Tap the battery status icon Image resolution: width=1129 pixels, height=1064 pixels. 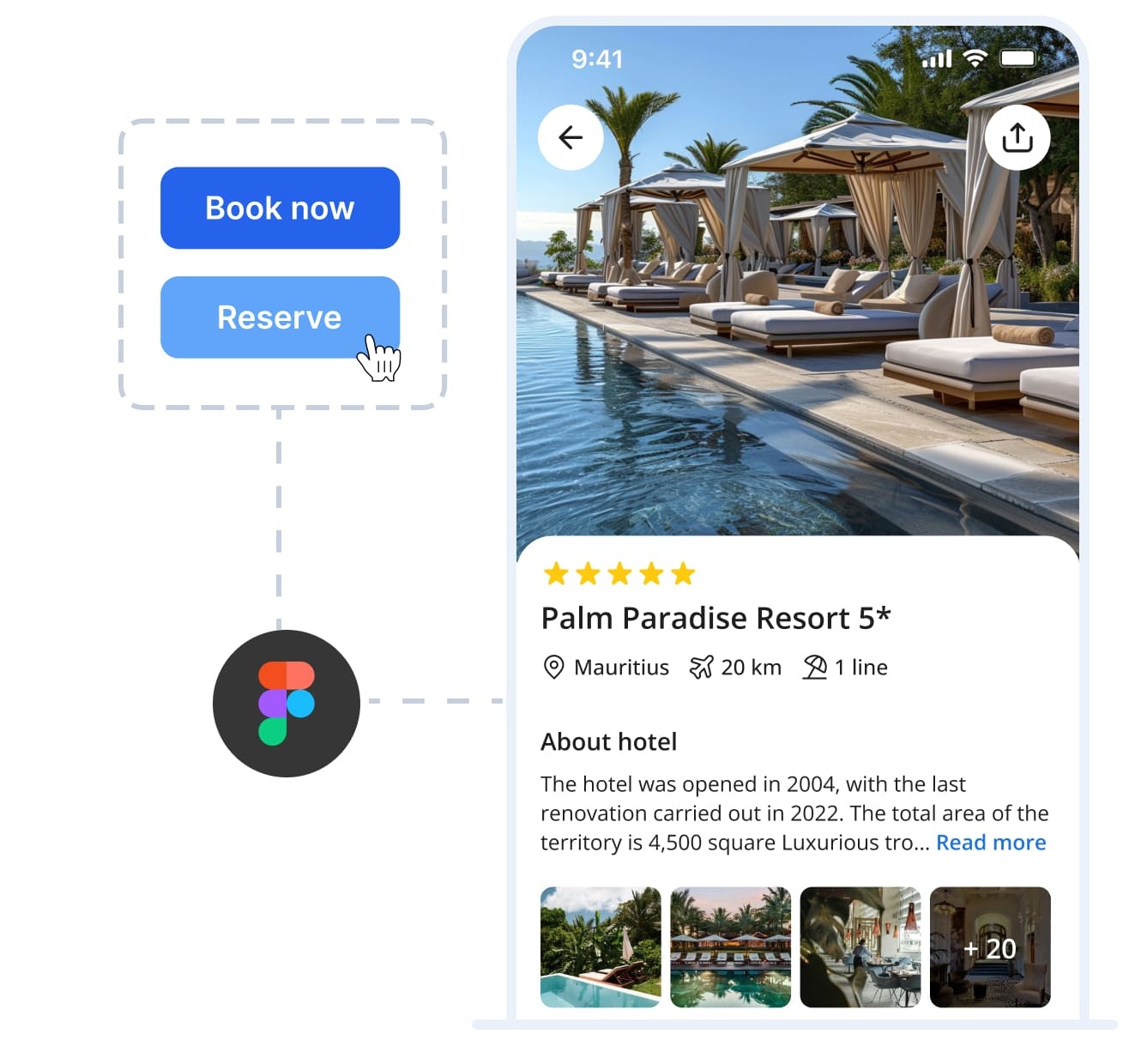point(1017,58)
